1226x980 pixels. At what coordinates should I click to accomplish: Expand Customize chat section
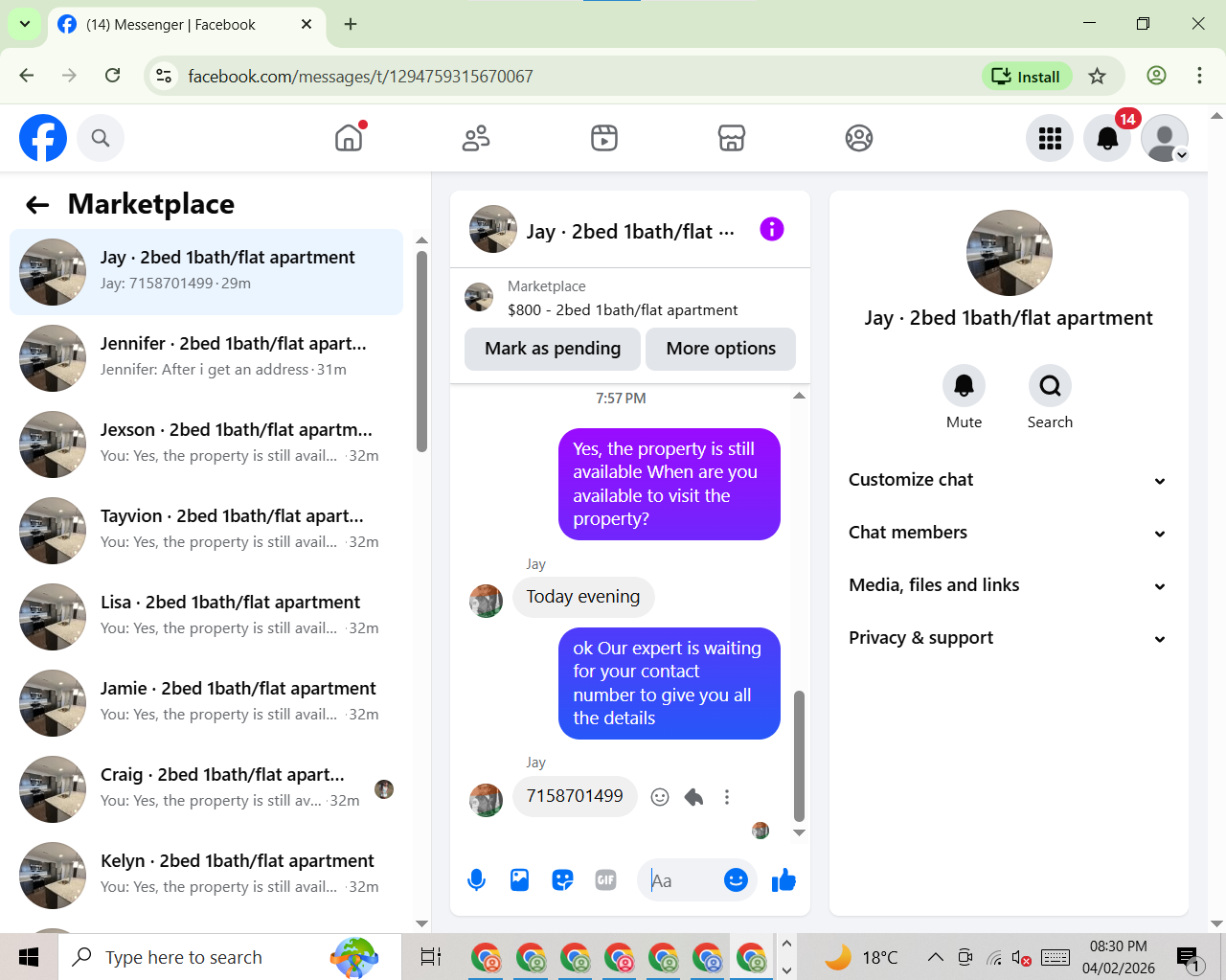1008,480
